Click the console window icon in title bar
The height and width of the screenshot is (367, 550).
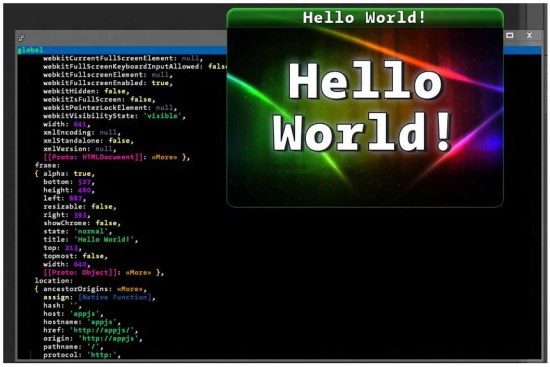(22, 38)
